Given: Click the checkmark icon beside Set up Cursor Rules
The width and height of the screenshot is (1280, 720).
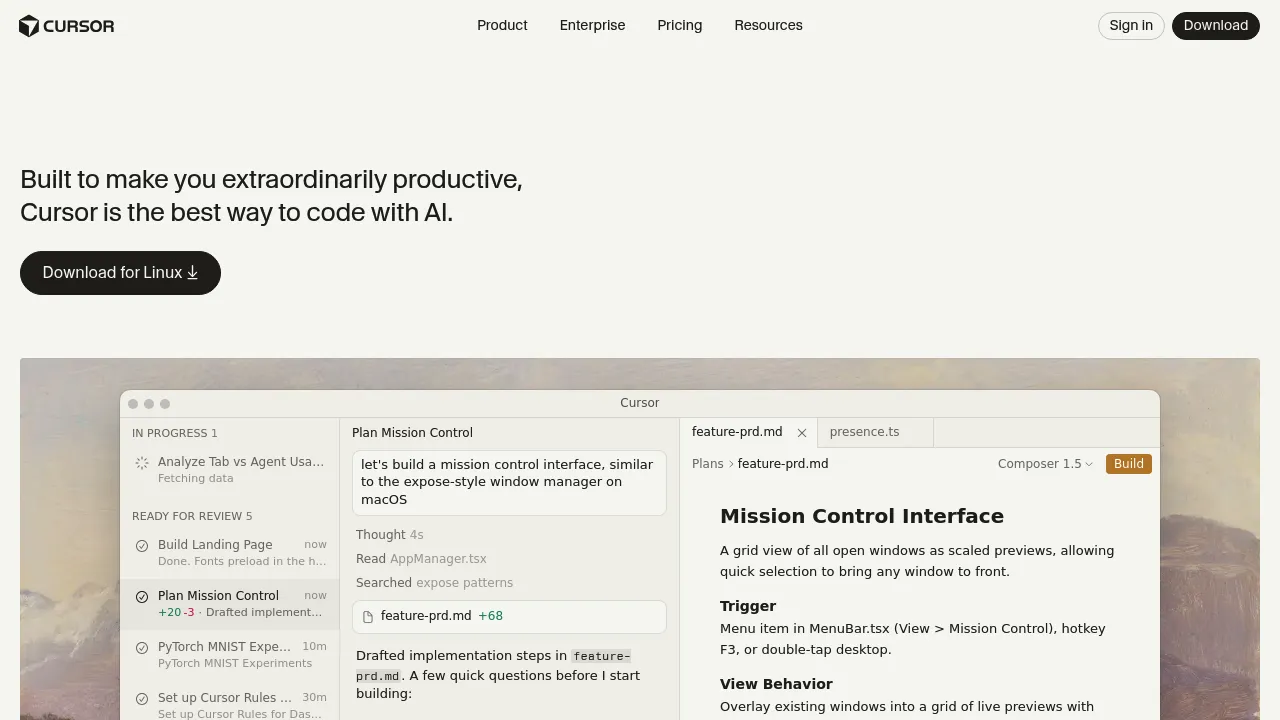Looking at the screenshot, I should [142, 699].
